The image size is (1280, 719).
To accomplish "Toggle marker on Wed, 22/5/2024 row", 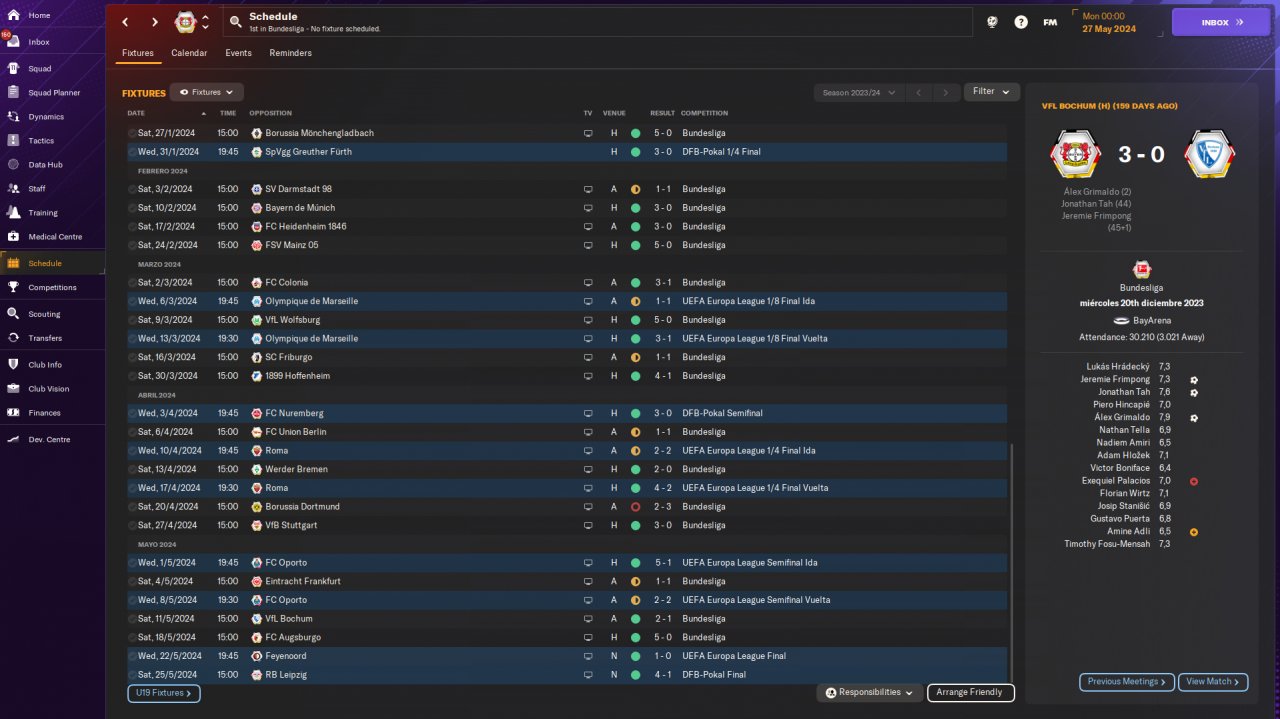I will coord(132,656).
